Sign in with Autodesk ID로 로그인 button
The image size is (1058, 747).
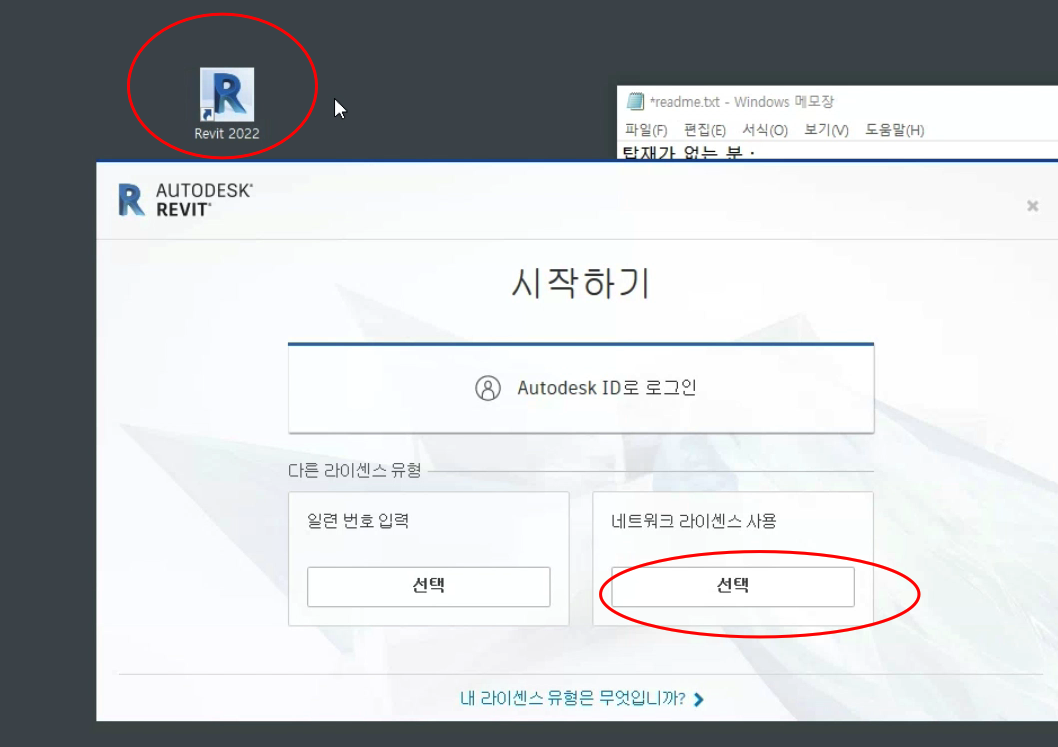tap(581, 388)
